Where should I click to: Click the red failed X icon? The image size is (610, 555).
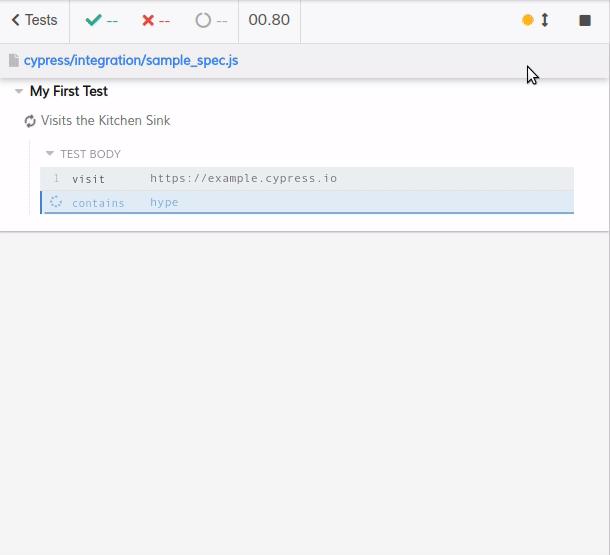tap(148, 20)
